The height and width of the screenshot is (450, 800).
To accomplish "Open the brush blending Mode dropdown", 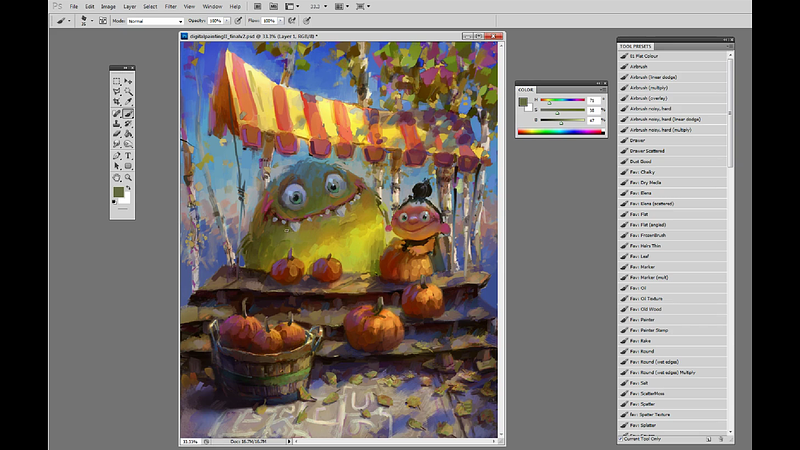I will (x=154, y=20).
